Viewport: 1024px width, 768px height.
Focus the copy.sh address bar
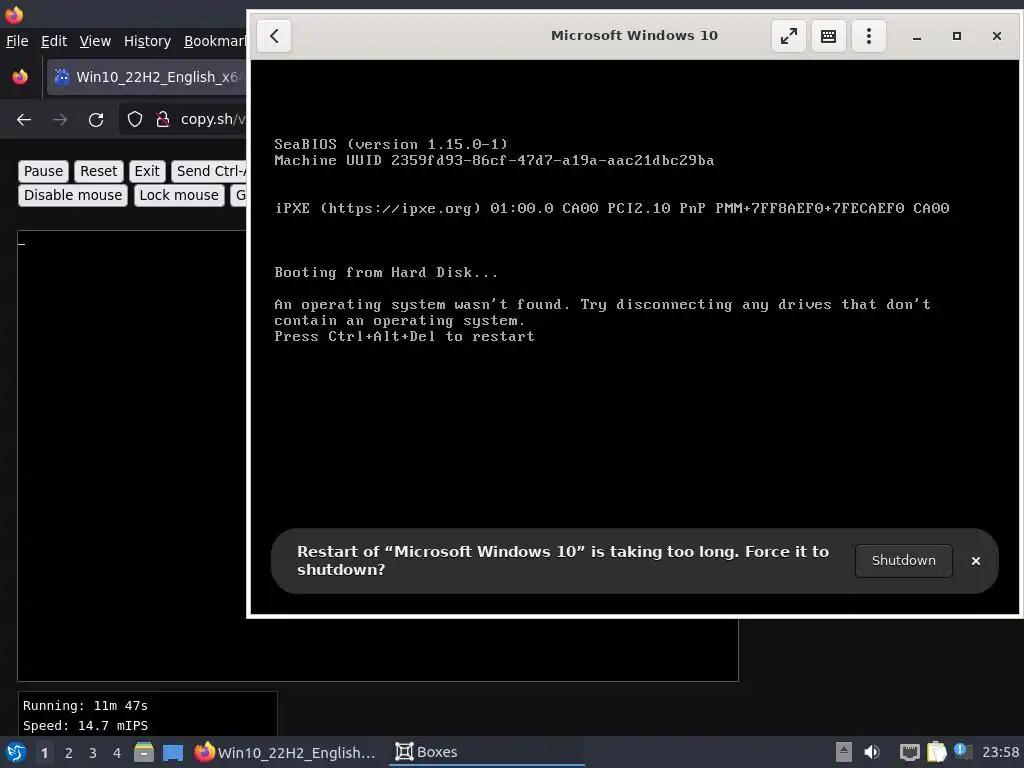point(212,120)
